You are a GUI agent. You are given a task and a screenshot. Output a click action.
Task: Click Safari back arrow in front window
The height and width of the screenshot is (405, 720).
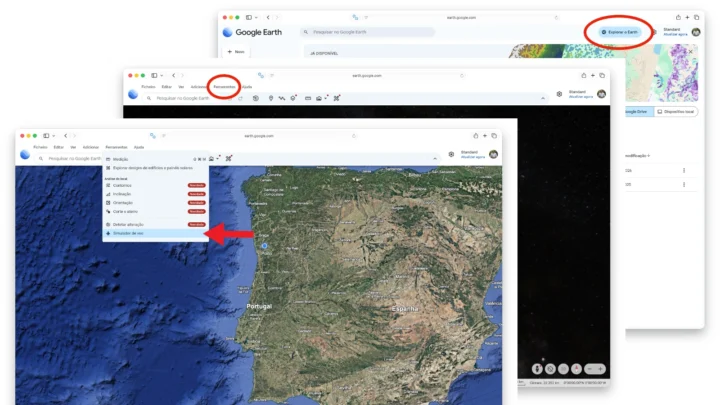click(x=66, y=136)
